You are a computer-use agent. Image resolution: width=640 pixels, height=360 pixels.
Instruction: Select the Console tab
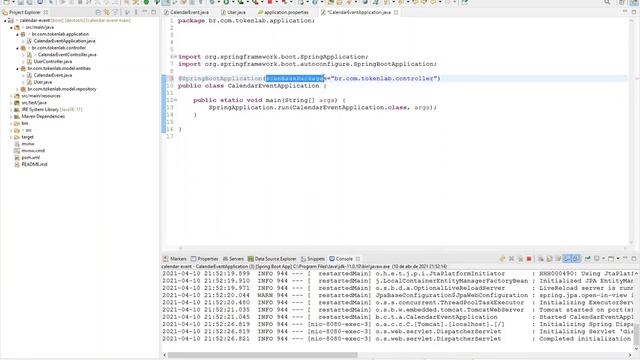pyautogui.click(x=341, y=259)
